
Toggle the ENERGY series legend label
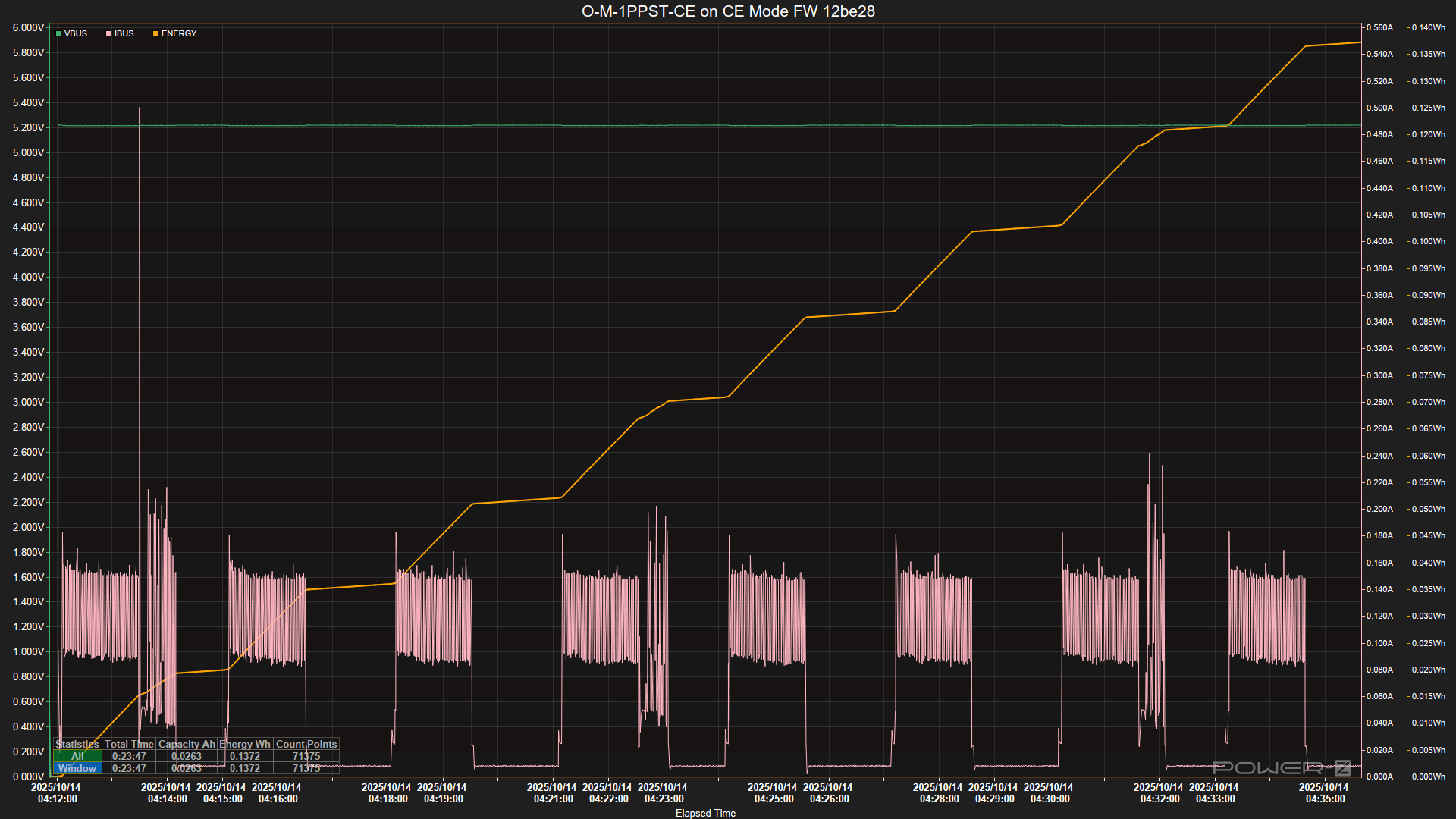point(179,34)
